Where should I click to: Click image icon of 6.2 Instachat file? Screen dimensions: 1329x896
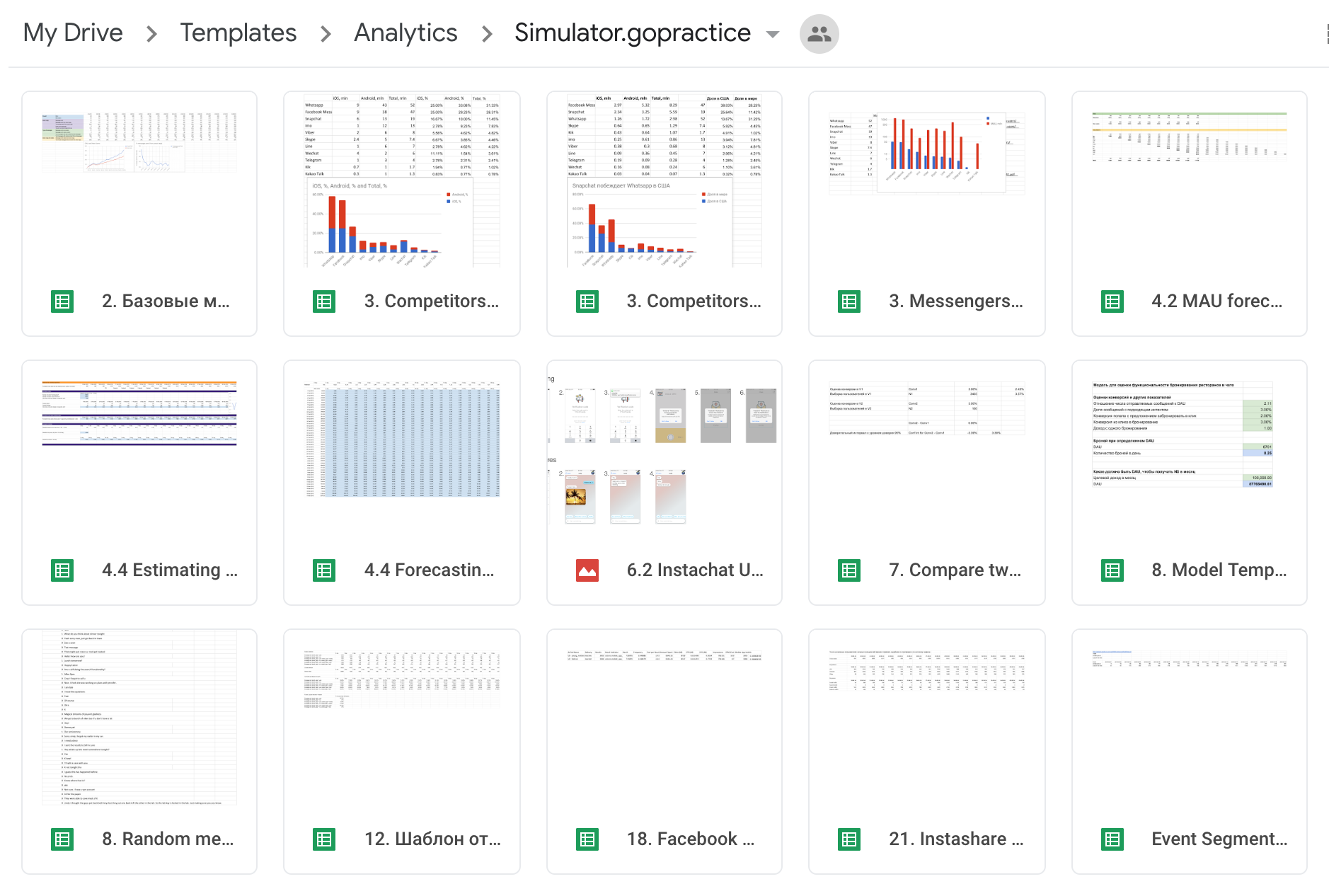pos(587,570)
